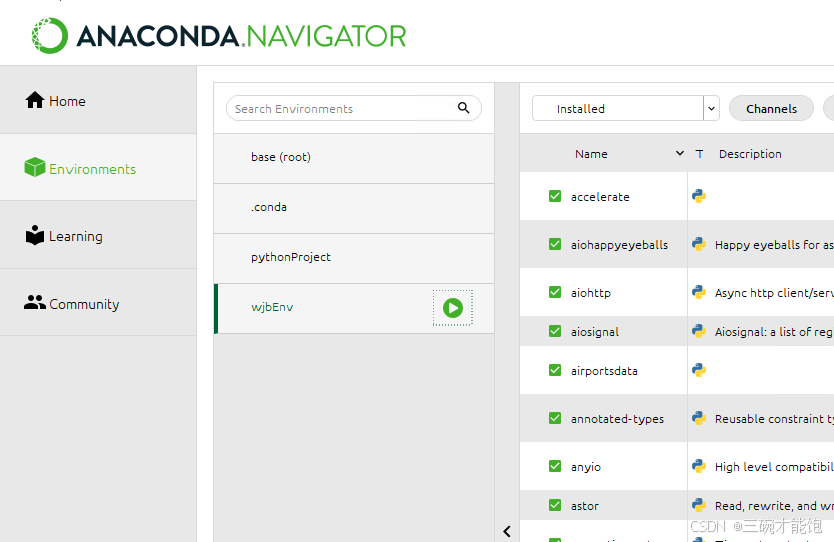The width and height of the screenshot is (834, 542).
Task: Select the base (root) environment
Action: click(x=354, y=159)
